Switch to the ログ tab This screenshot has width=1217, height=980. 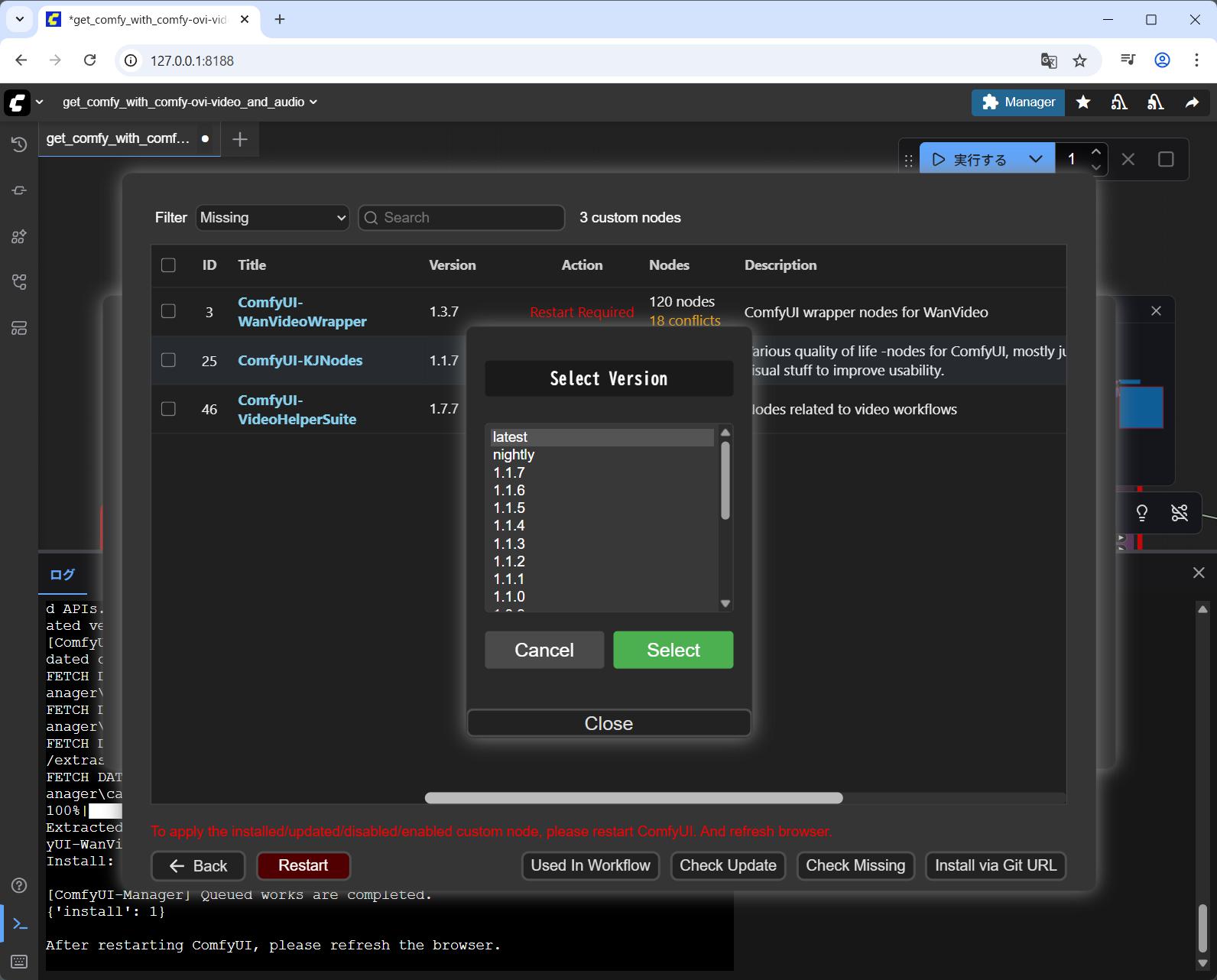pos(62,575)
